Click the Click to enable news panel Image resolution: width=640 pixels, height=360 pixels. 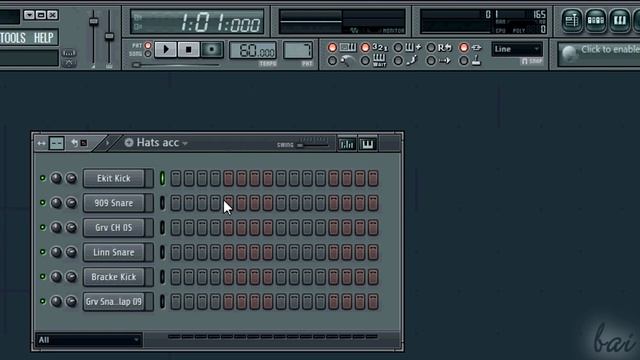[x=599, y=53]
